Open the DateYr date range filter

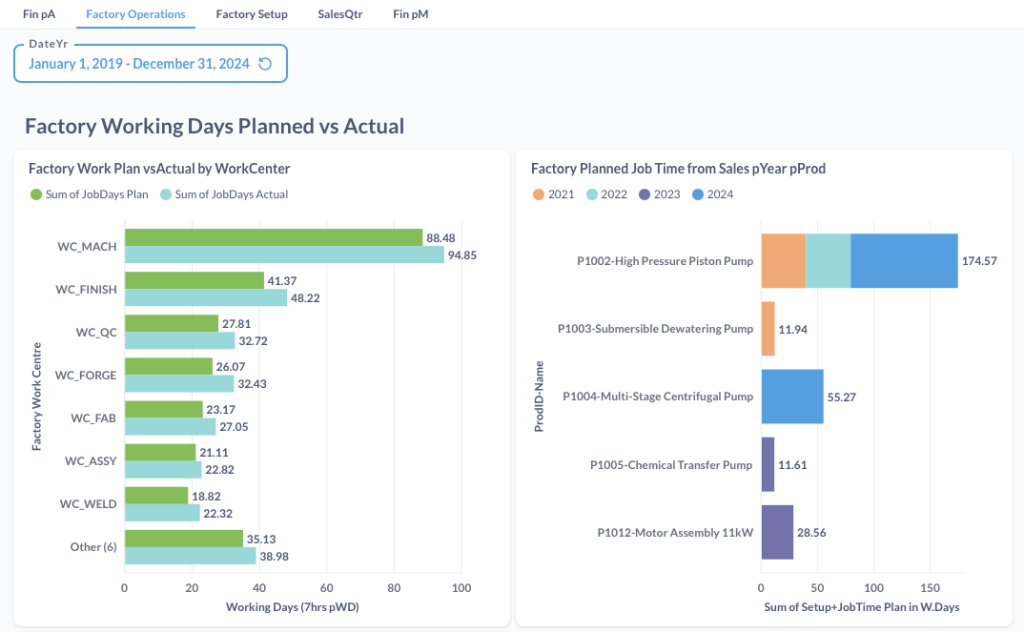(x=138, y=64)
